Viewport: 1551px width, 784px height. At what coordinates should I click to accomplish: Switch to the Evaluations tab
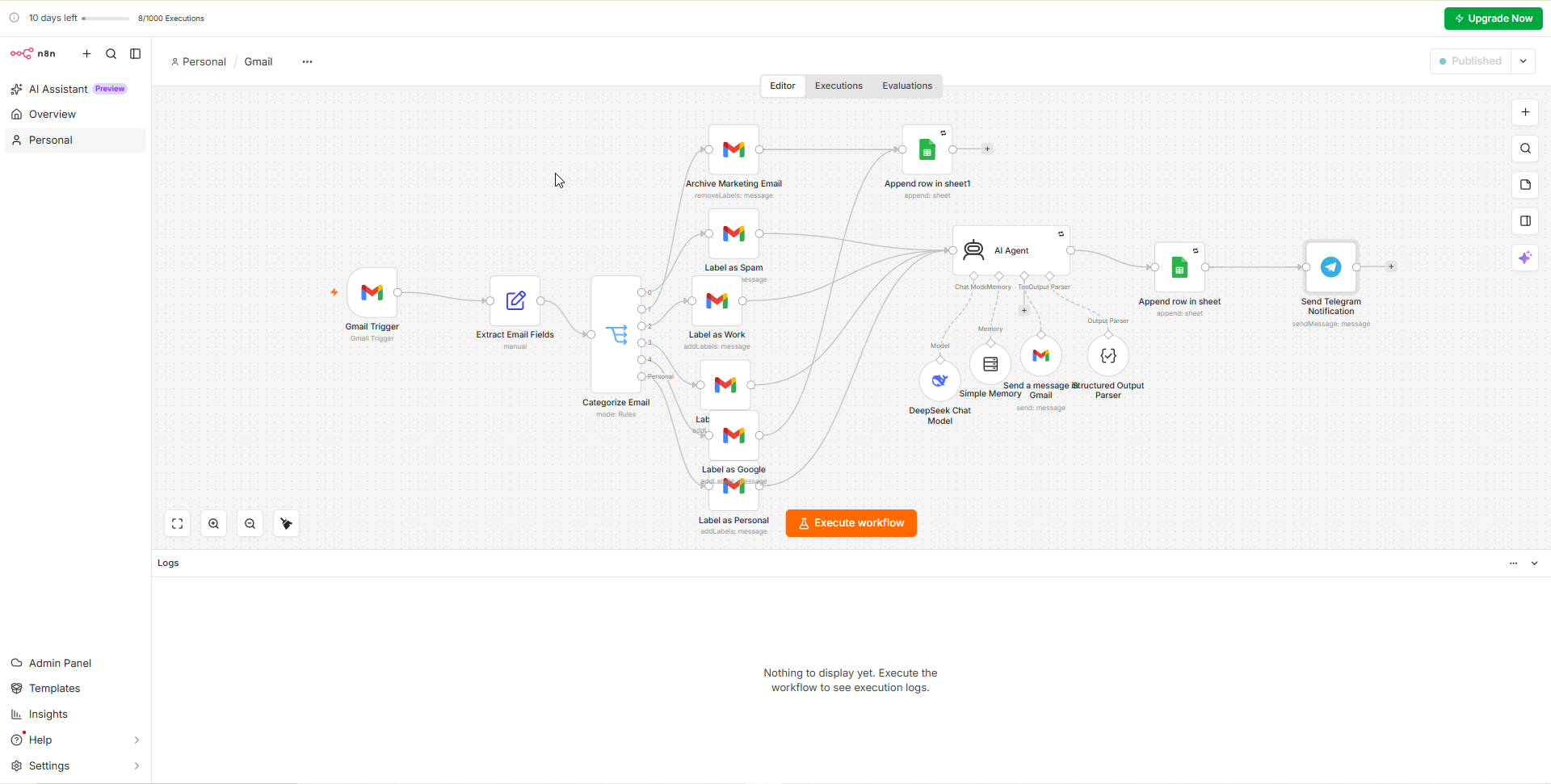(907, 86)
